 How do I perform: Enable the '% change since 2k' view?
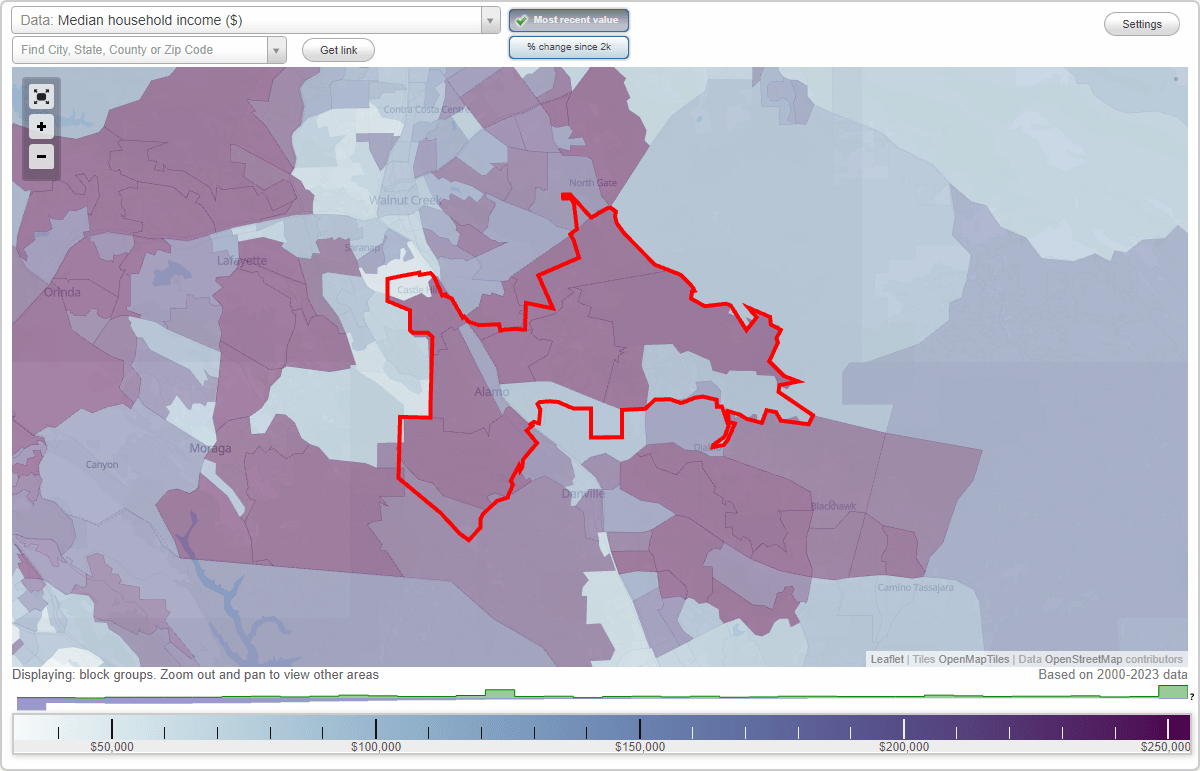coord(568,46)
